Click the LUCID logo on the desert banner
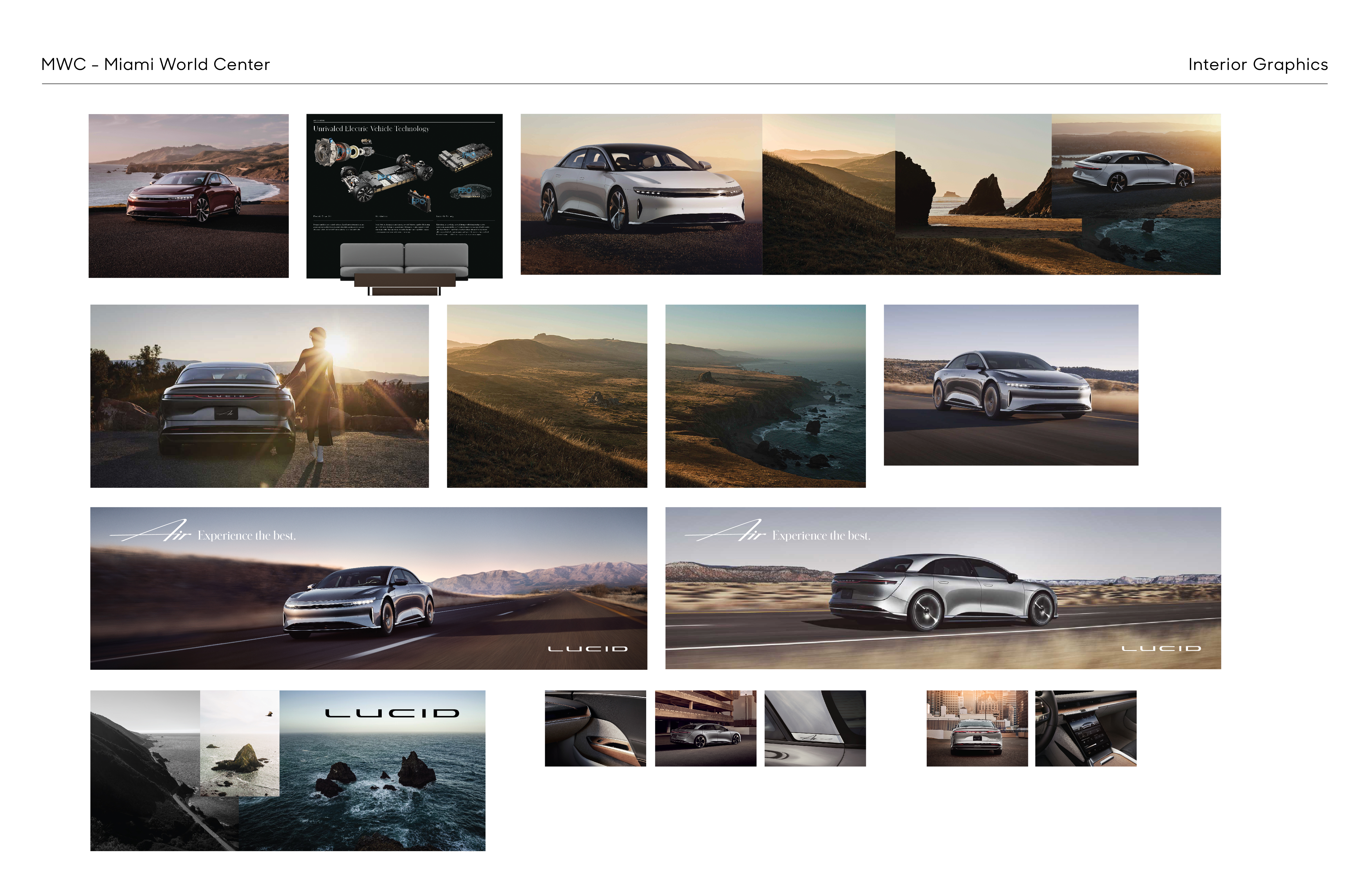 (x=1162, y=649)
